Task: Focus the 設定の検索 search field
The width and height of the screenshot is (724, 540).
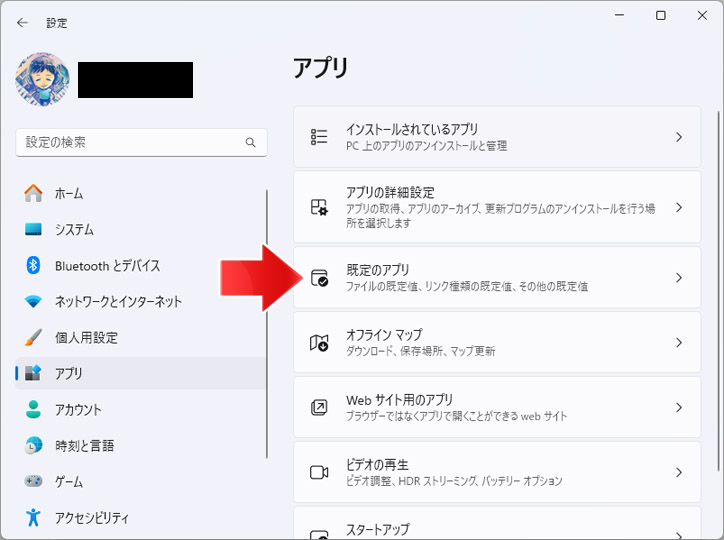Action: 141,142
